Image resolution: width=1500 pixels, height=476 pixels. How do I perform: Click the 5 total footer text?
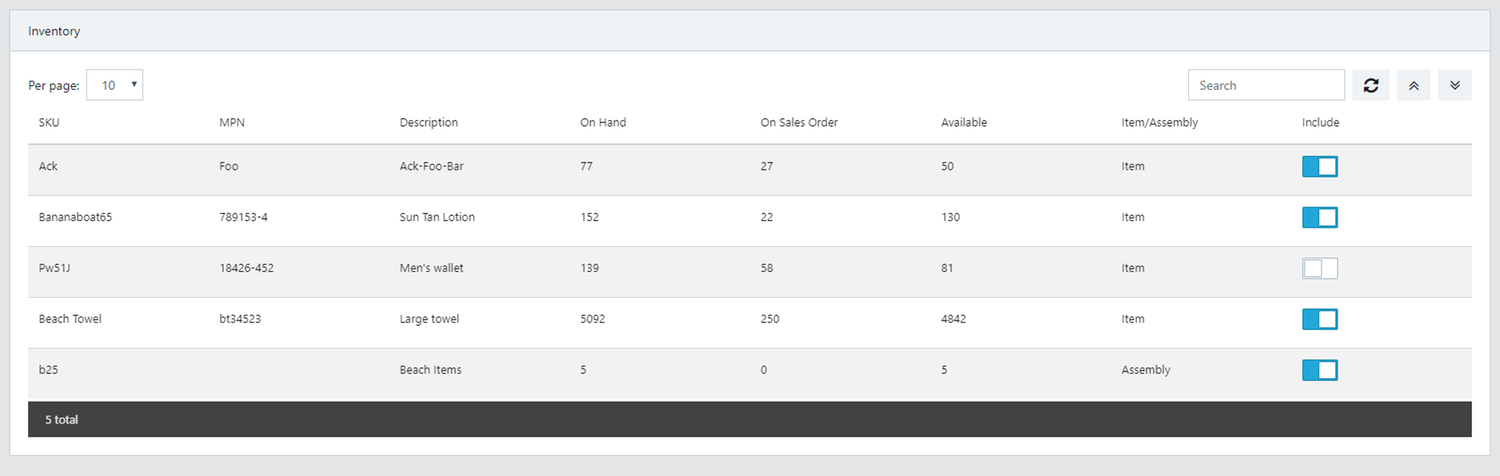[x=62, y=420]
